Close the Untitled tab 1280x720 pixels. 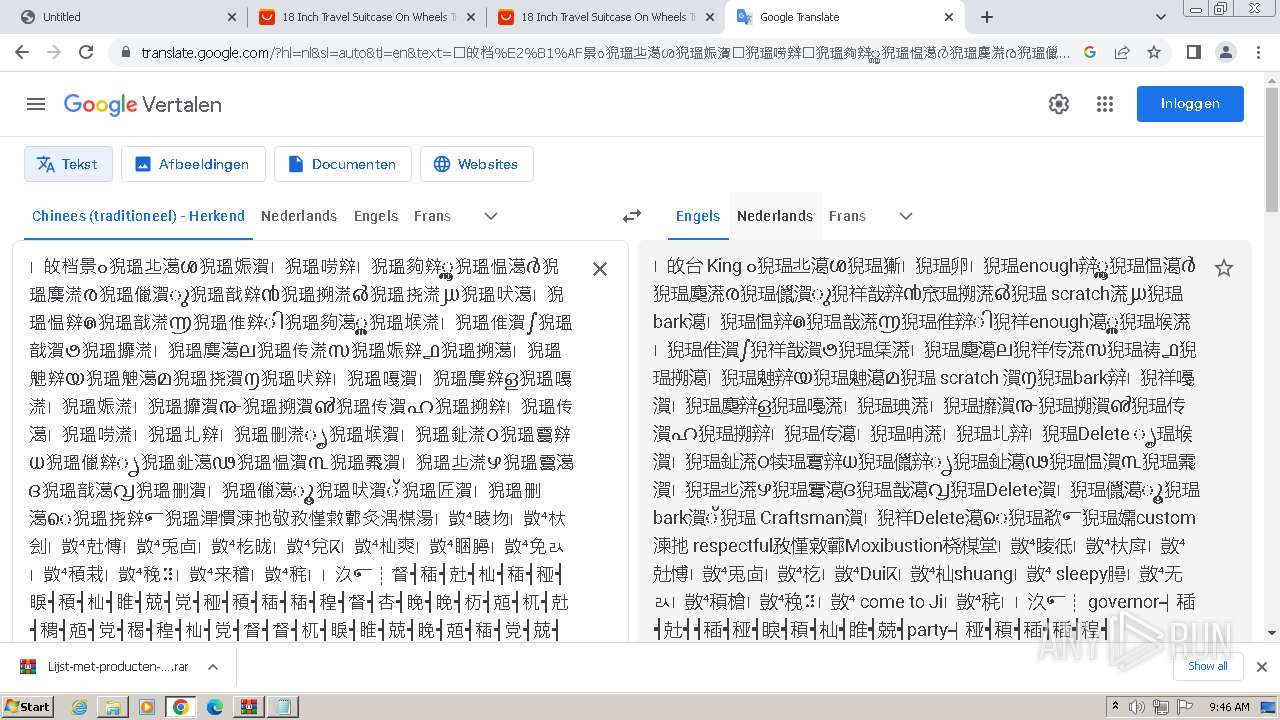(x=232, y=17)
